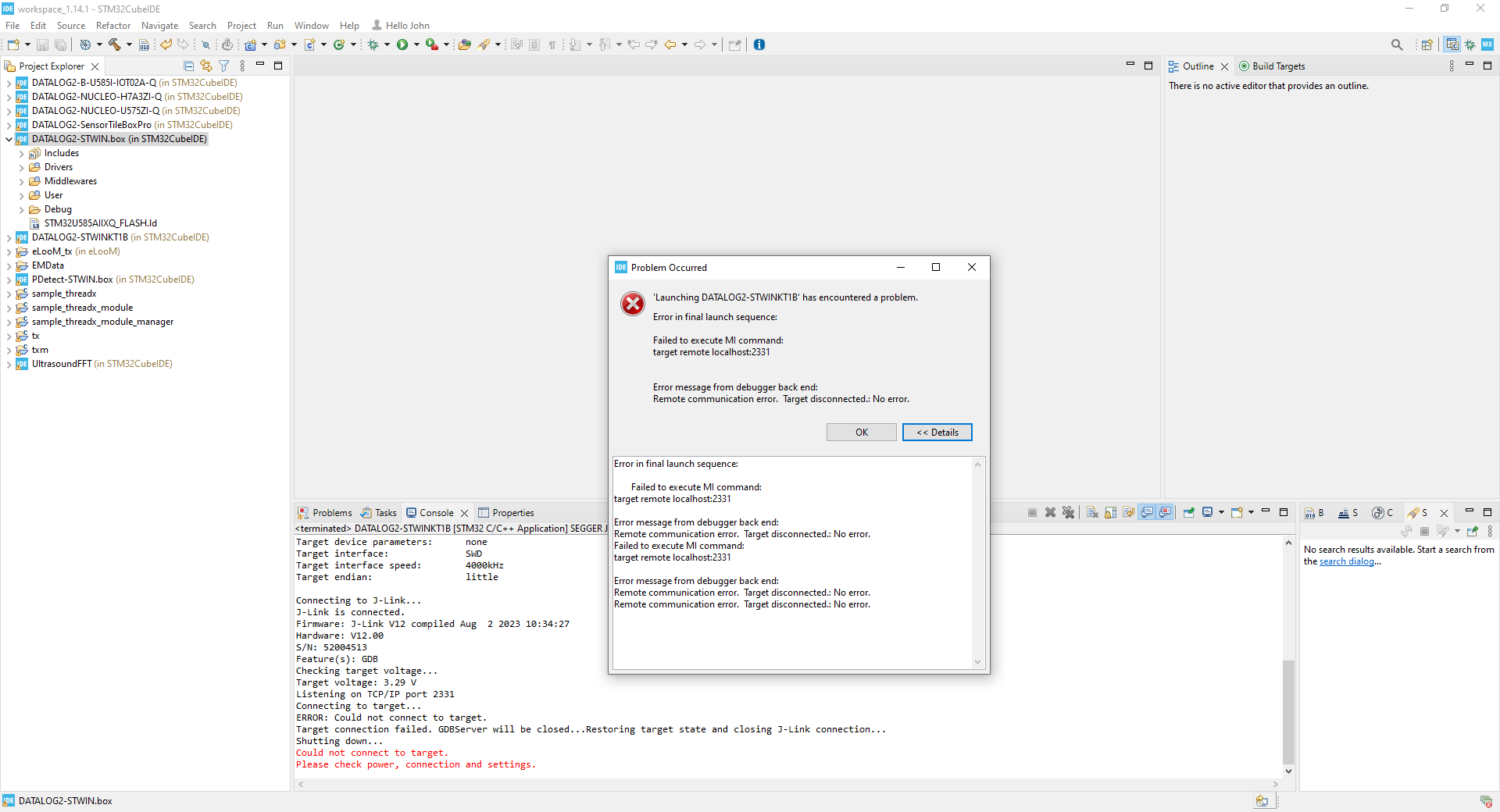This screenshot has height=812, width=1500.
Task: Expand the Drivers folder
Action: [22, 167]
